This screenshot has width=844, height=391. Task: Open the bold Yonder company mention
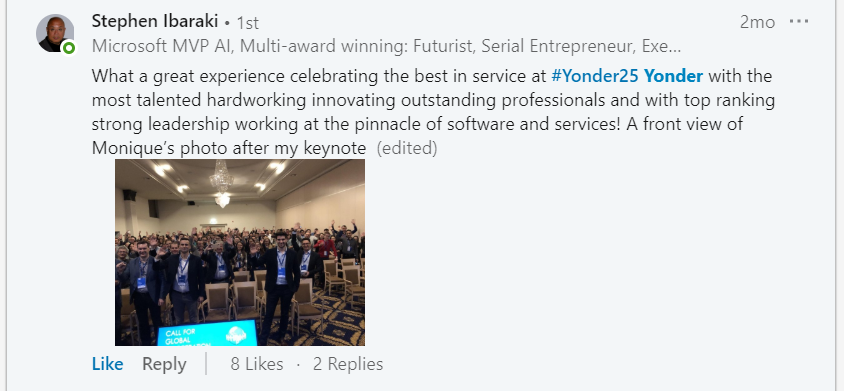(x=673, y=76)
